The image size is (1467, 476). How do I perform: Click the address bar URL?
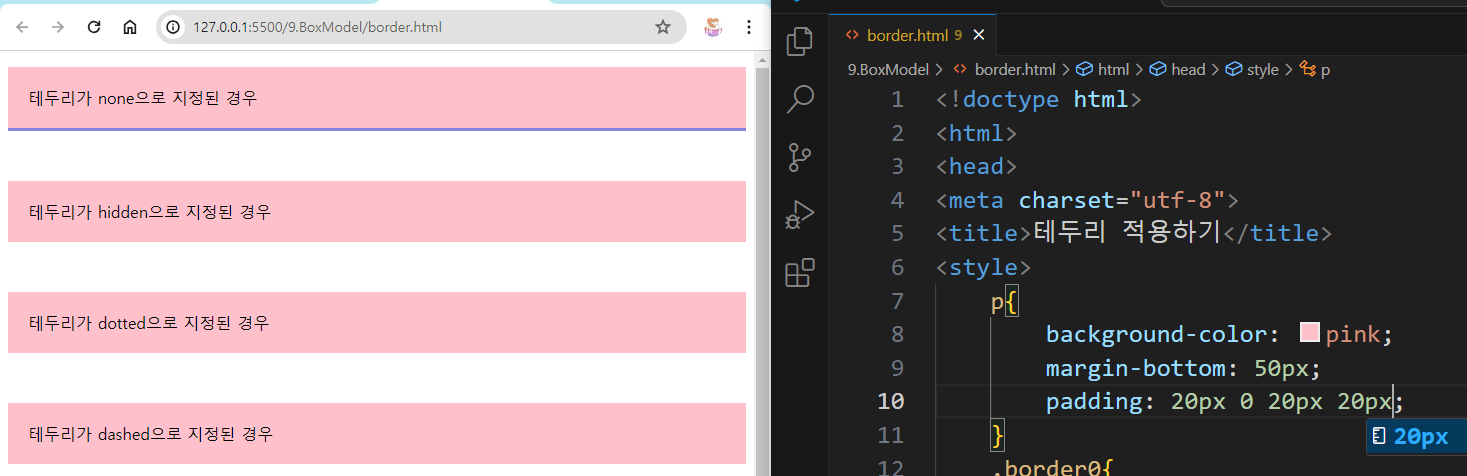click(x=317, y=28)
